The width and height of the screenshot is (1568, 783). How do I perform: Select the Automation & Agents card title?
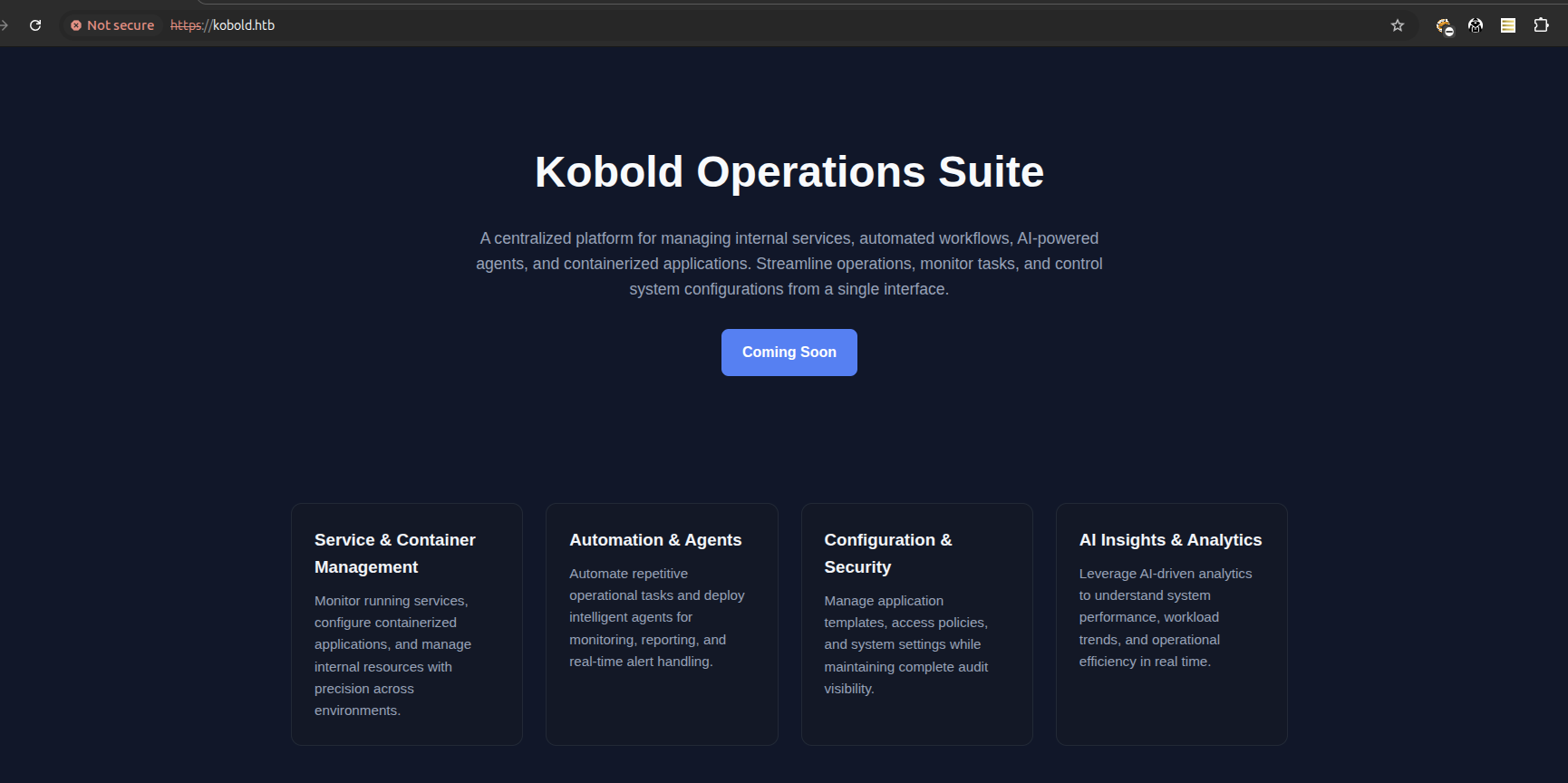pyautogui.click(x=655, y=540)
